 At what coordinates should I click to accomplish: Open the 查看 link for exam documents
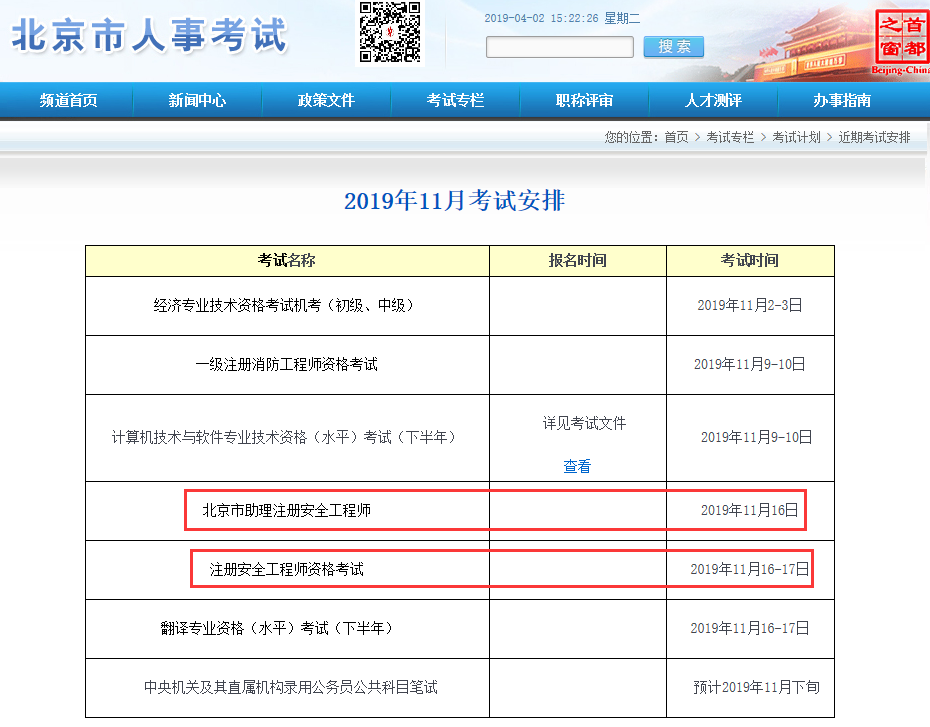click(x=577, y=467)
